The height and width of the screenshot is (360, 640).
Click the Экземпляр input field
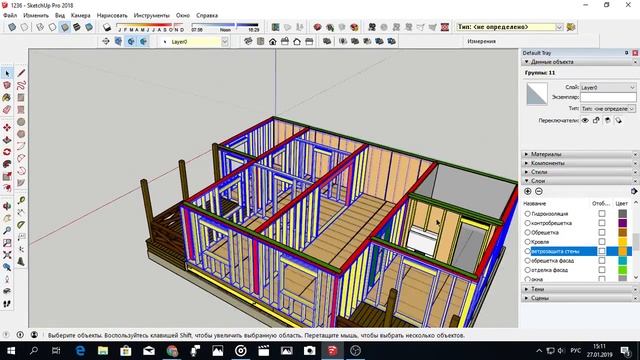608,97
